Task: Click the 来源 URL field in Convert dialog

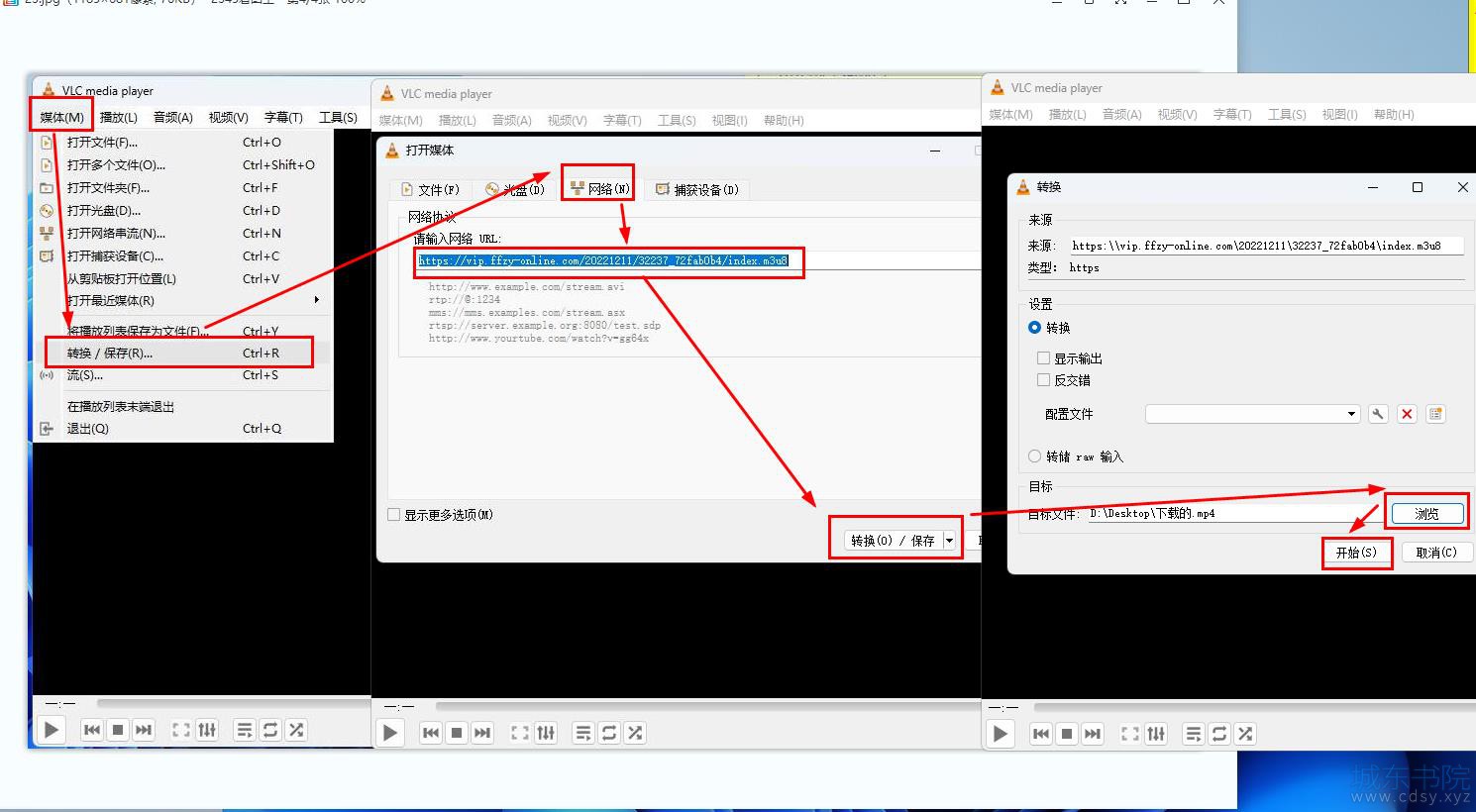Action: [1266, 246]
